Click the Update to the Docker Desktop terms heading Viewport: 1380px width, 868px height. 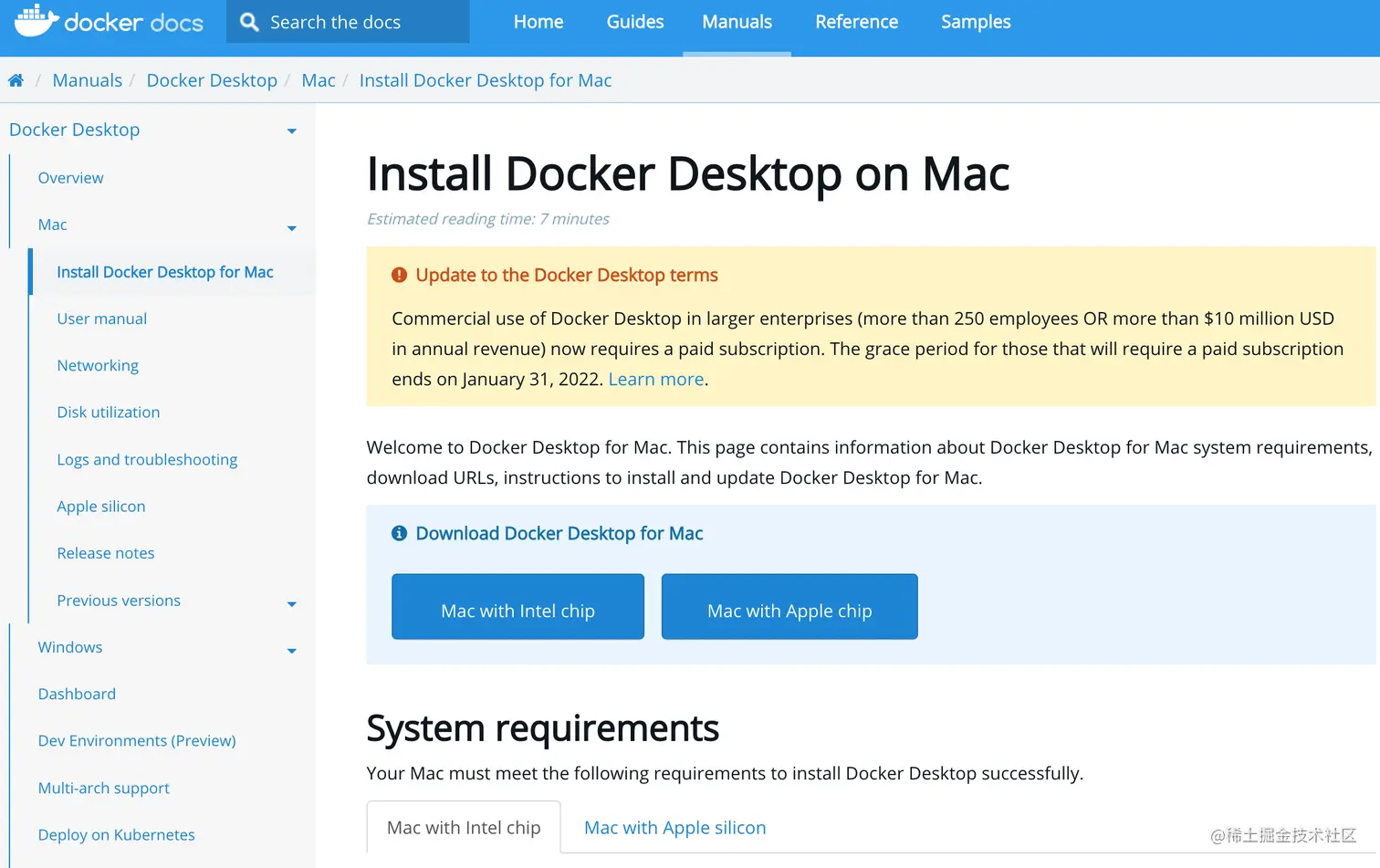[x=567, y=275]
